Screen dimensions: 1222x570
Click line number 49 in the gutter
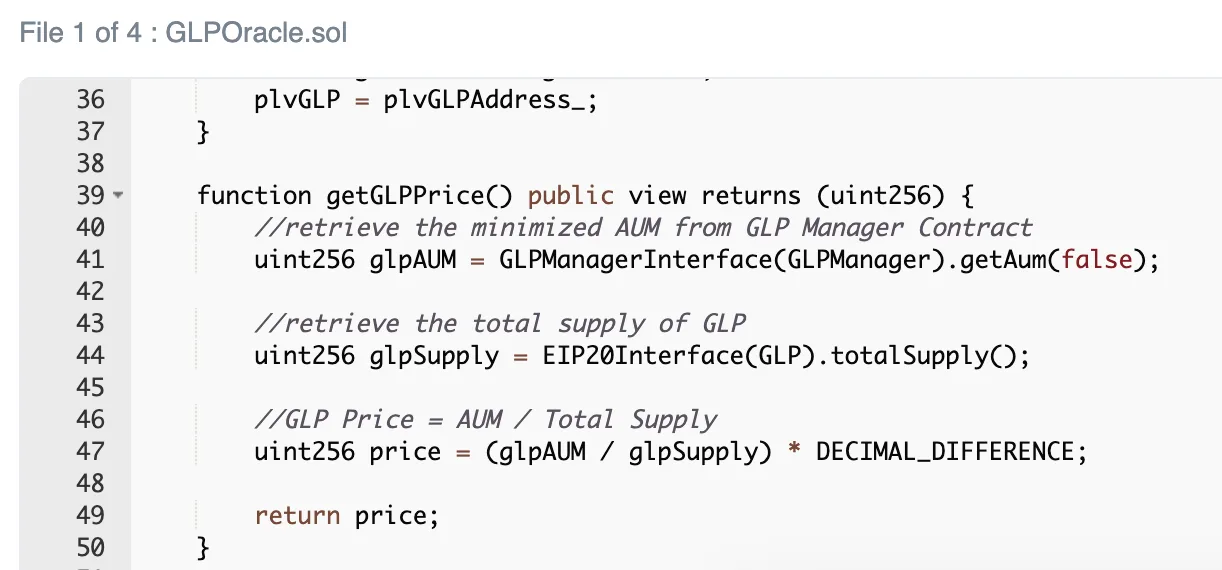click(x=90, y=516)
